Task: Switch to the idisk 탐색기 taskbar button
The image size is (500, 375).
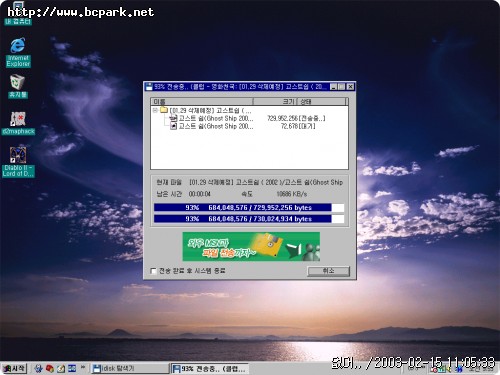Action: [x=130, y=368]
